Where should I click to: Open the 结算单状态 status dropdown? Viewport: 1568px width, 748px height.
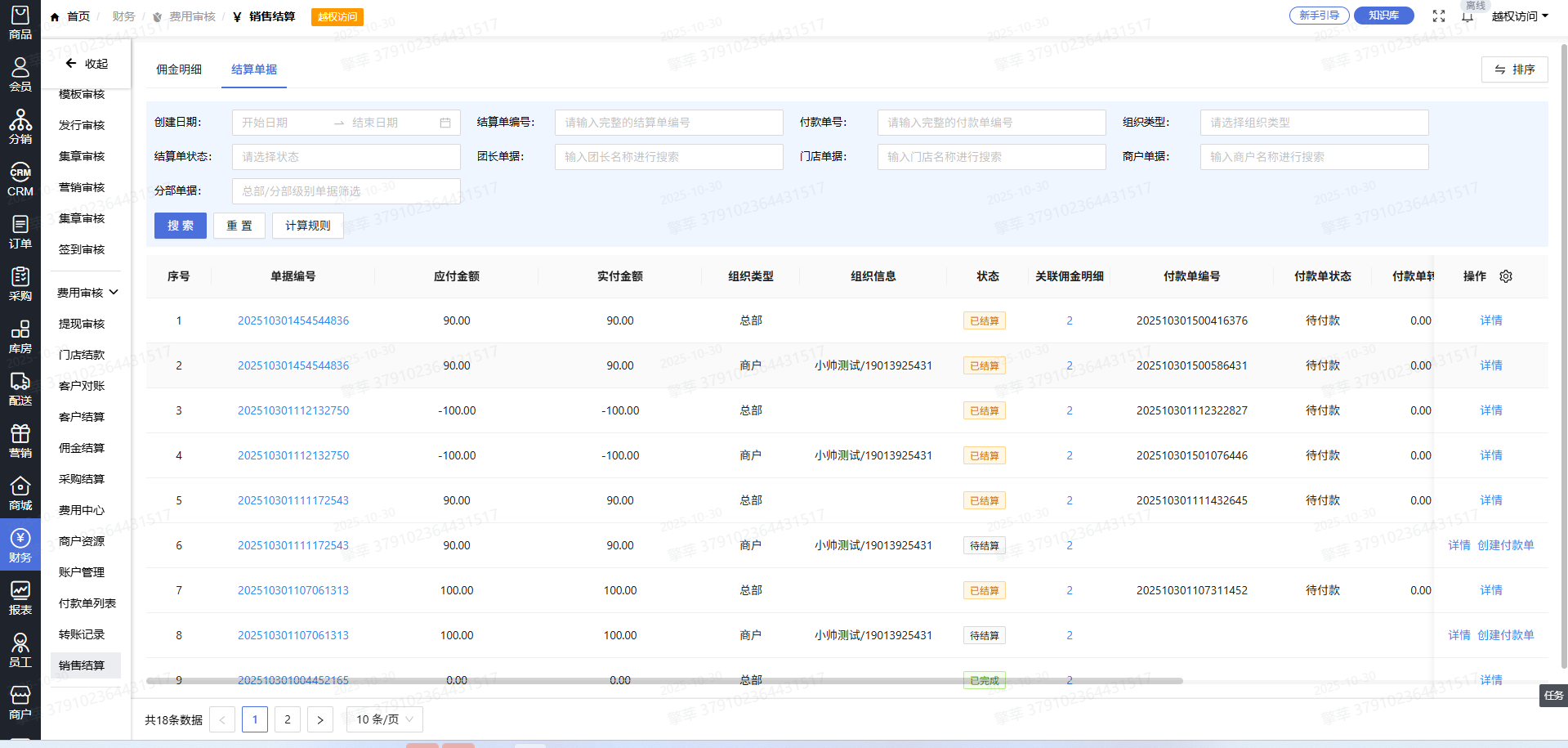(x=346, y=157)
